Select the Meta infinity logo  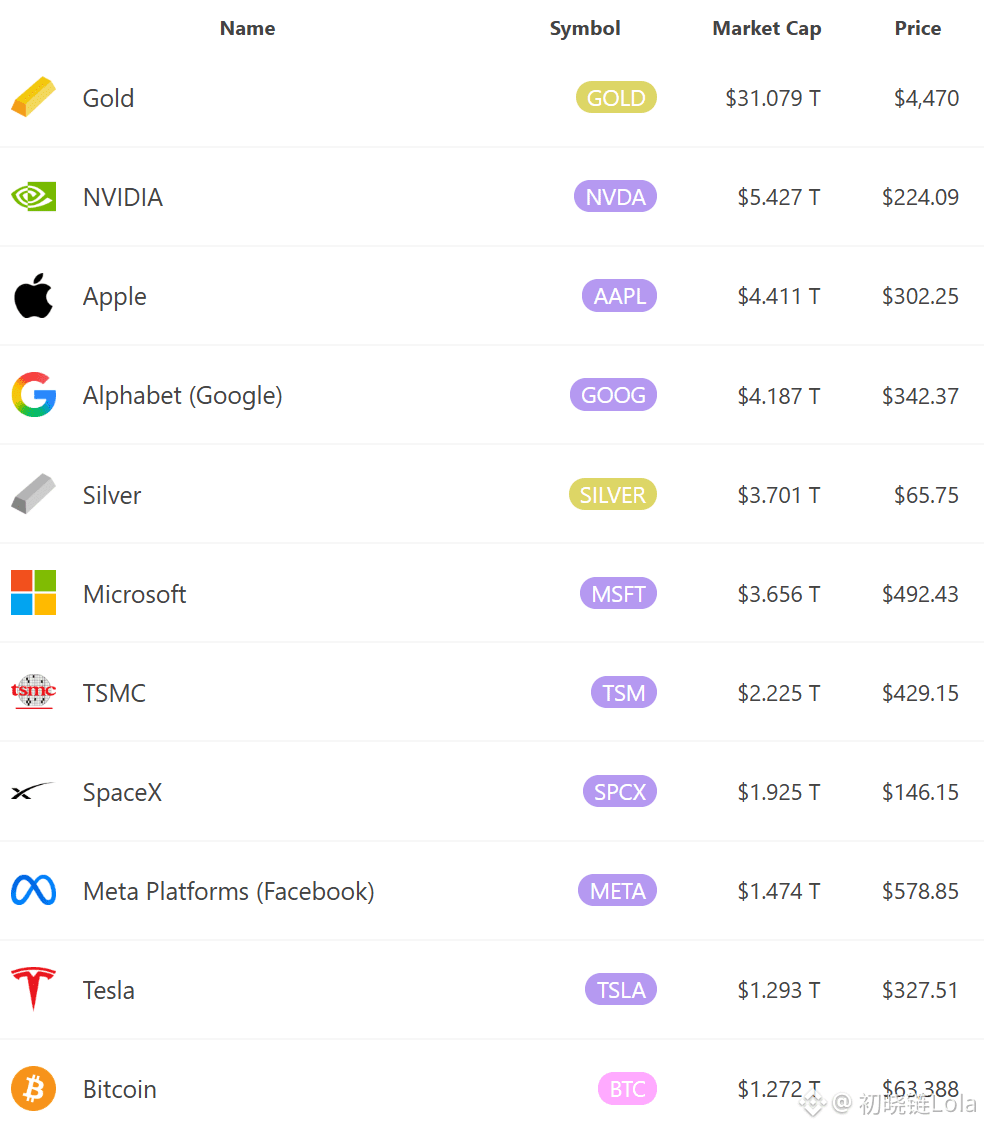point(33,891)
